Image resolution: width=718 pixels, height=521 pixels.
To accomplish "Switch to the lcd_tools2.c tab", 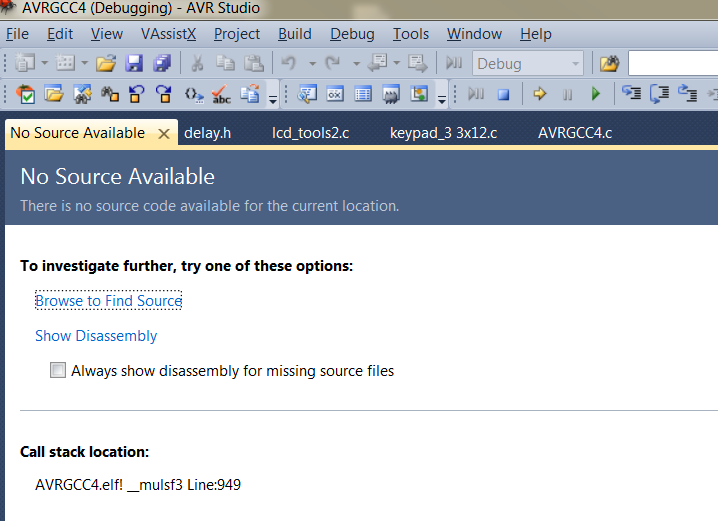I will pyautogui.click(x=310, y=133).
